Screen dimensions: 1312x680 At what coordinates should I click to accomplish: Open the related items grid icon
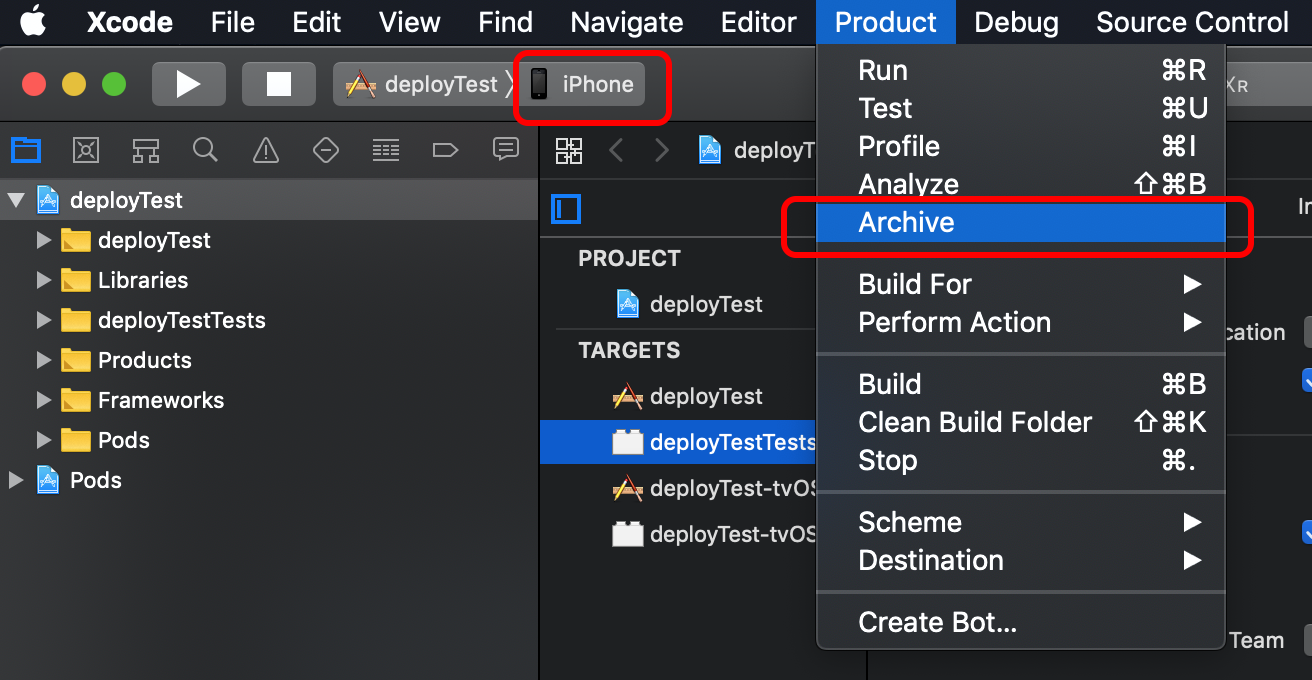[569, 151]
